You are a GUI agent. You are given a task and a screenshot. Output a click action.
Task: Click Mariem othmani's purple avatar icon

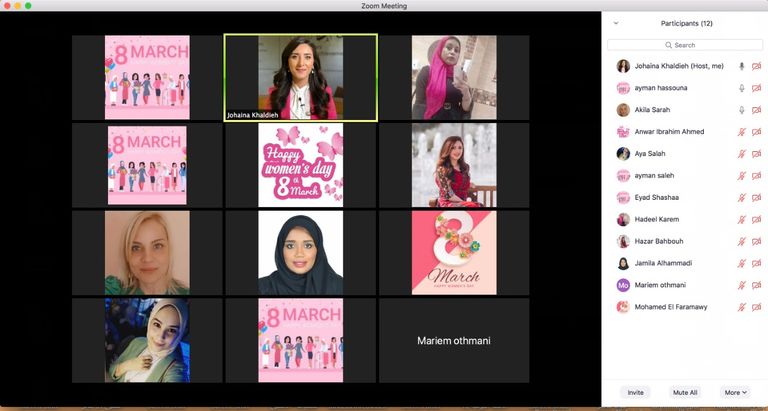[x=623, y=285]
